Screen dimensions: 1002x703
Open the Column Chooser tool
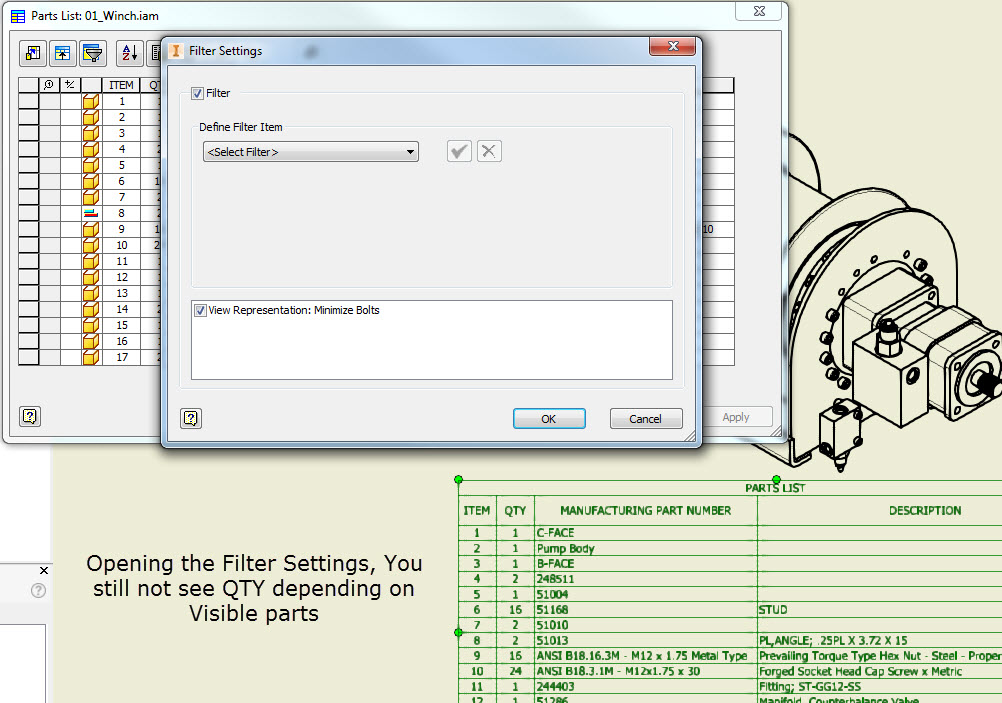click(x=33, y=53)
